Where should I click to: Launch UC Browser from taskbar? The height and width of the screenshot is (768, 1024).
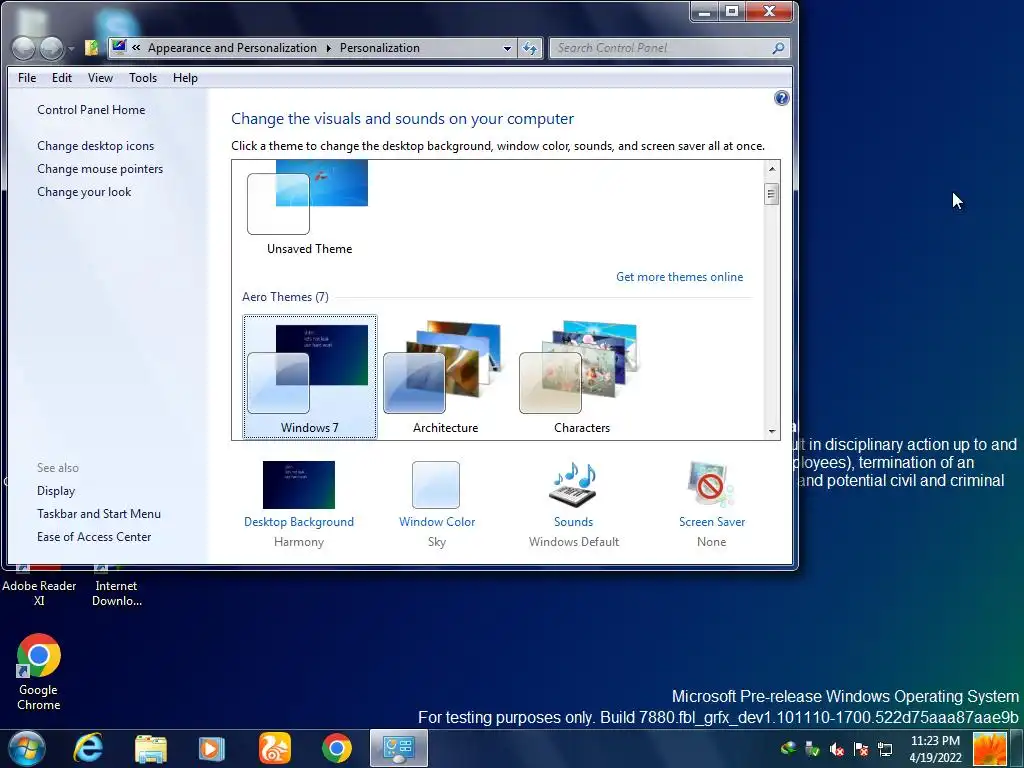coord(274,748)
